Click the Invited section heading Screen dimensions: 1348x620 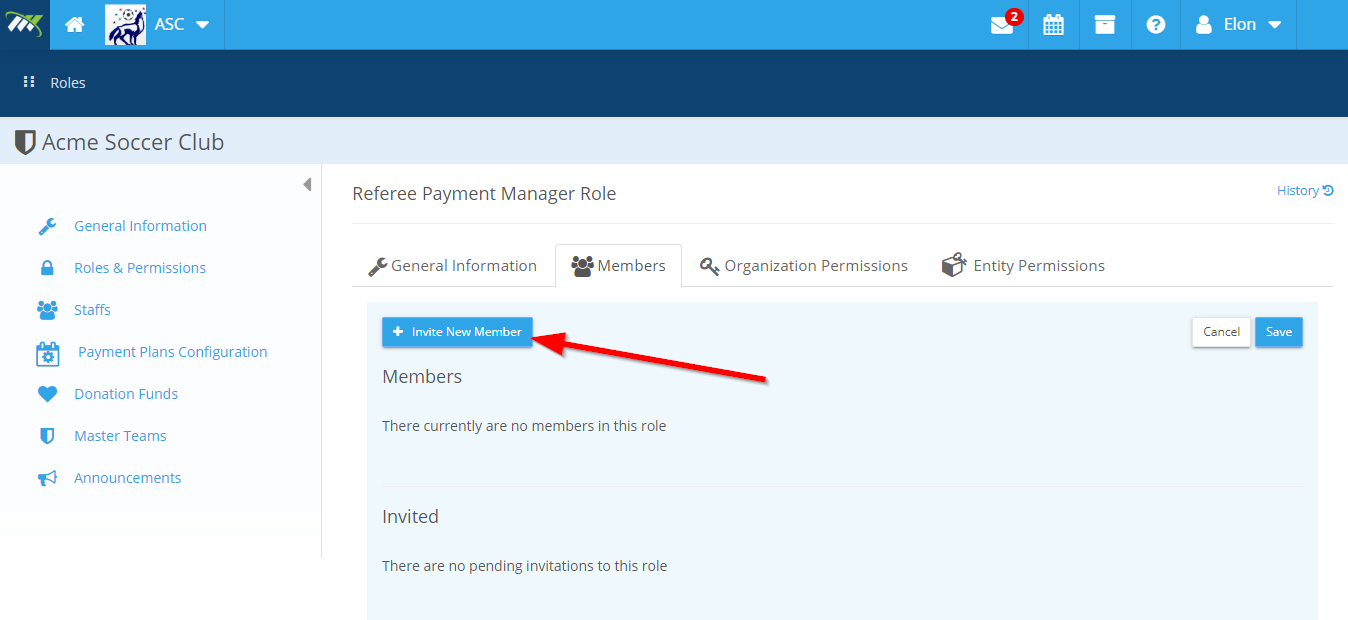[x=410, y=517]
